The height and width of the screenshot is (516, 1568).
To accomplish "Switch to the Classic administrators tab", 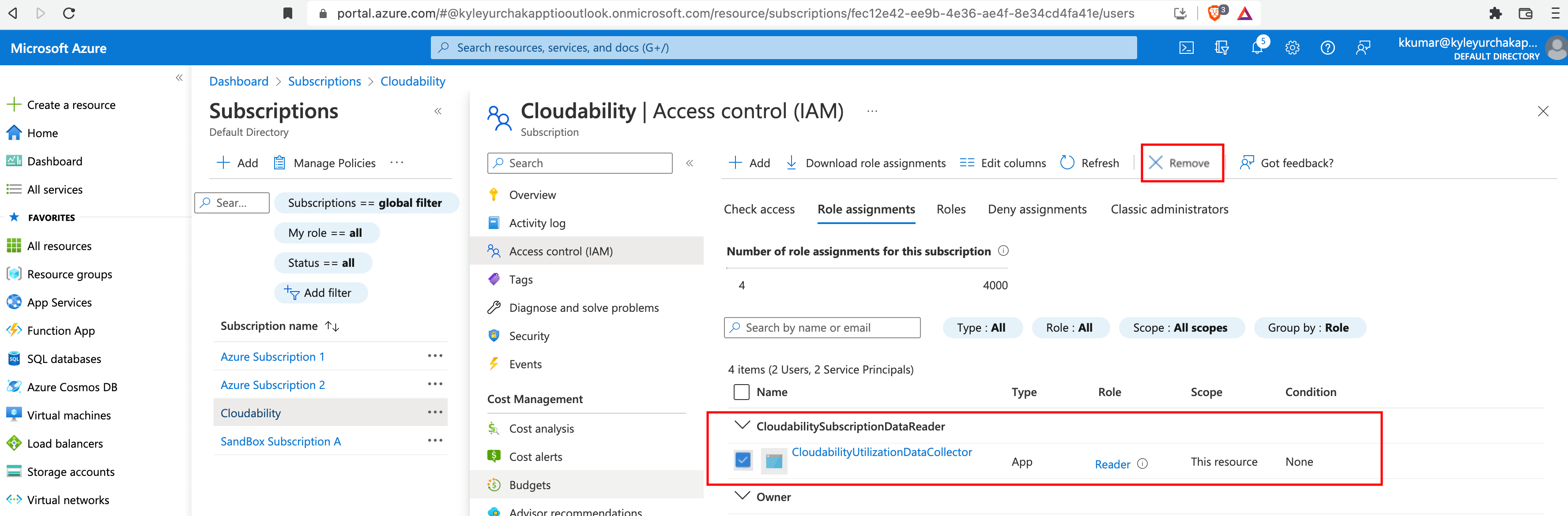I will (x=1169, y=209).
